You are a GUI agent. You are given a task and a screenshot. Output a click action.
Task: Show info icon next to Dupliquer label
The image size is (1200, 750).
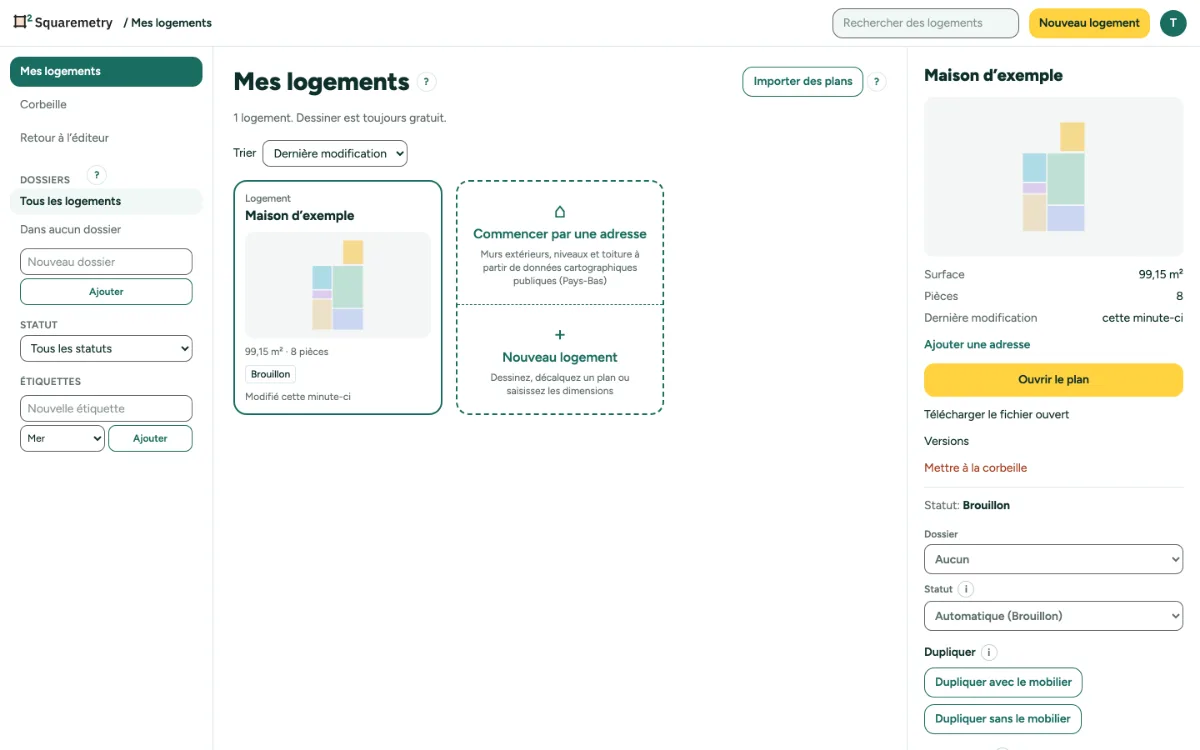989,652
